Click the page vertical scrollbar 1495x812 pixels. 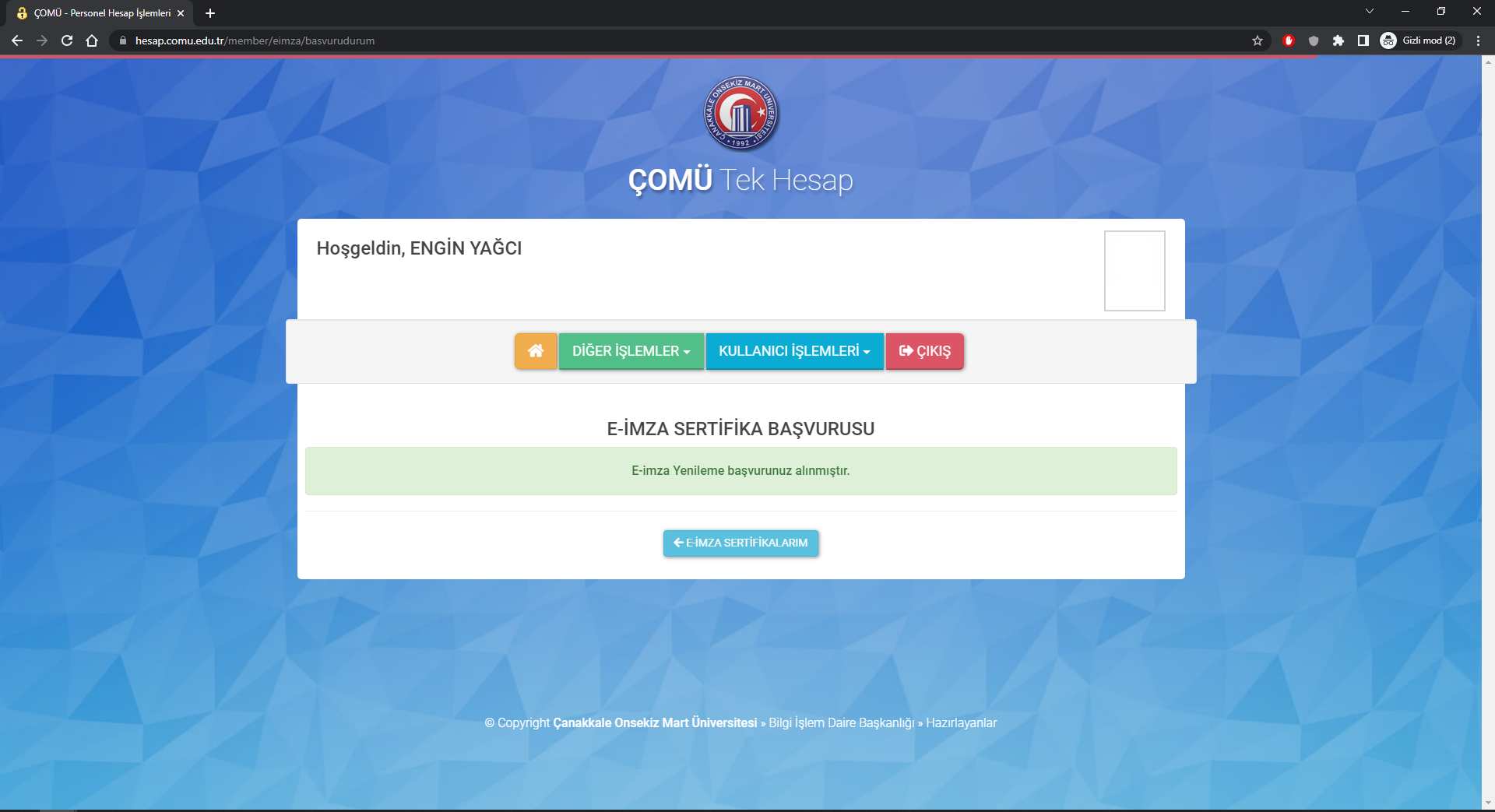click(1488, 432)
